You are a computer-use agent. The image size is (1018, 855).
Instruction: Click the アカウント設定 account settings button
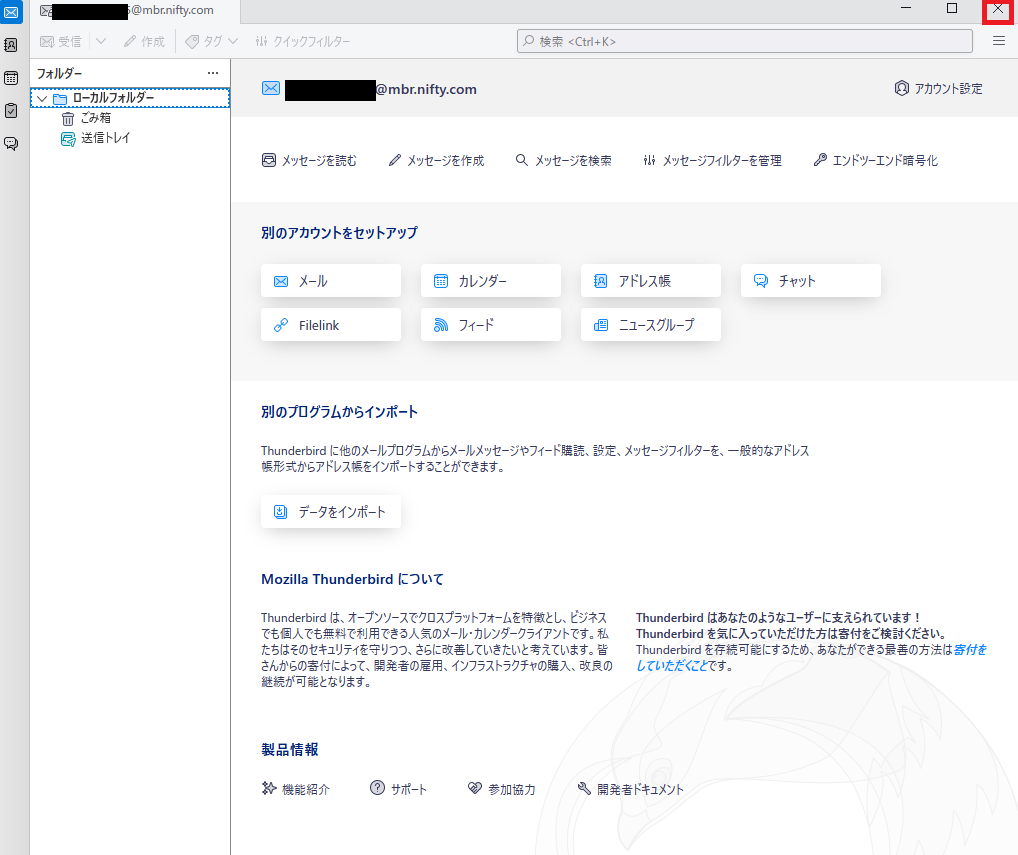(x=938, y=88)
